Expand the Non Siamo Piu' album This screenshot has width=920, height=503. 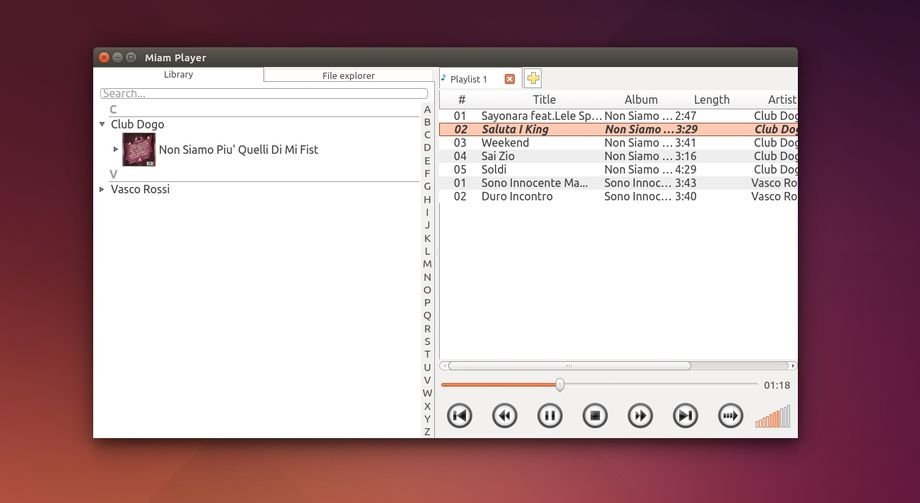116,149
